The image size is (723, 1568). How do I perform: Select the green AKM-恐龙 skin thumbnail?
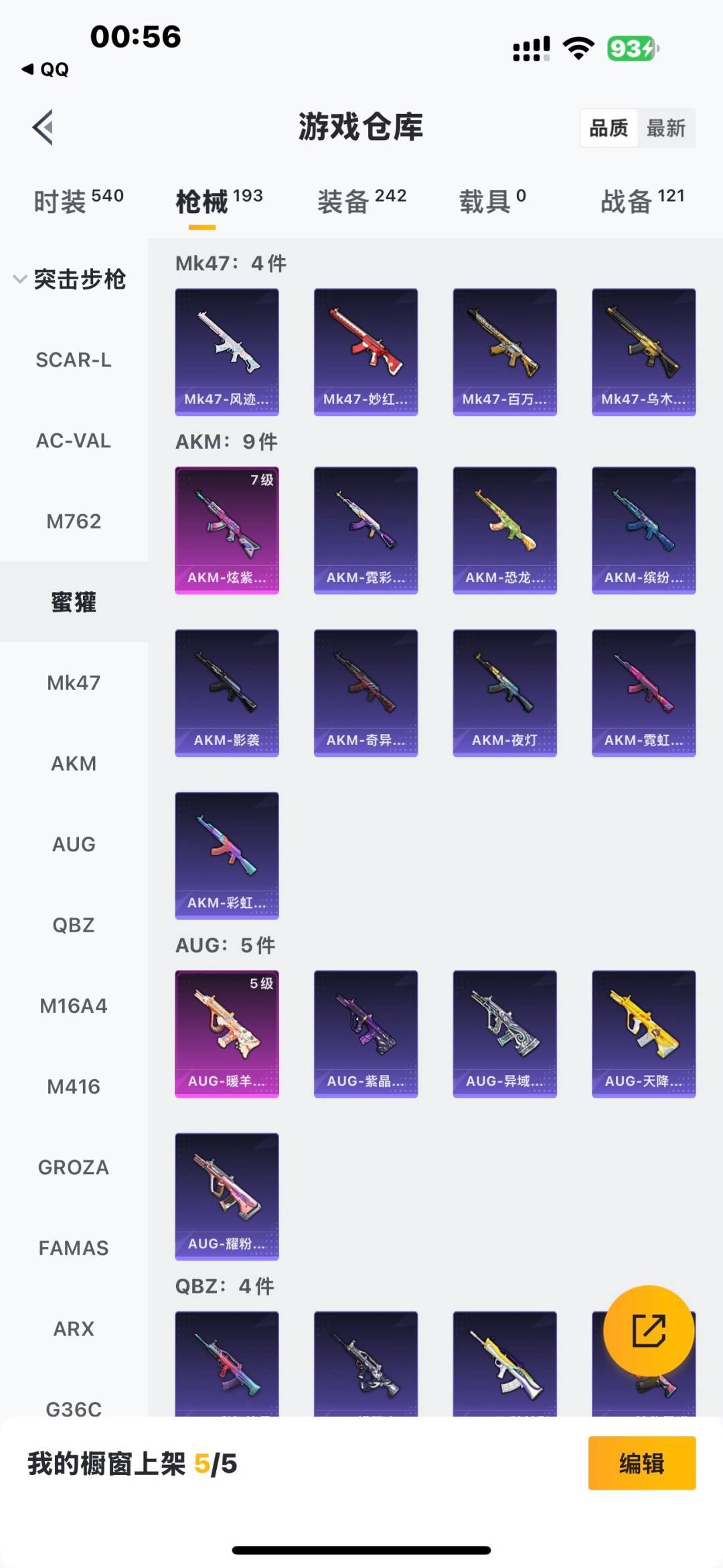(505, 530)
